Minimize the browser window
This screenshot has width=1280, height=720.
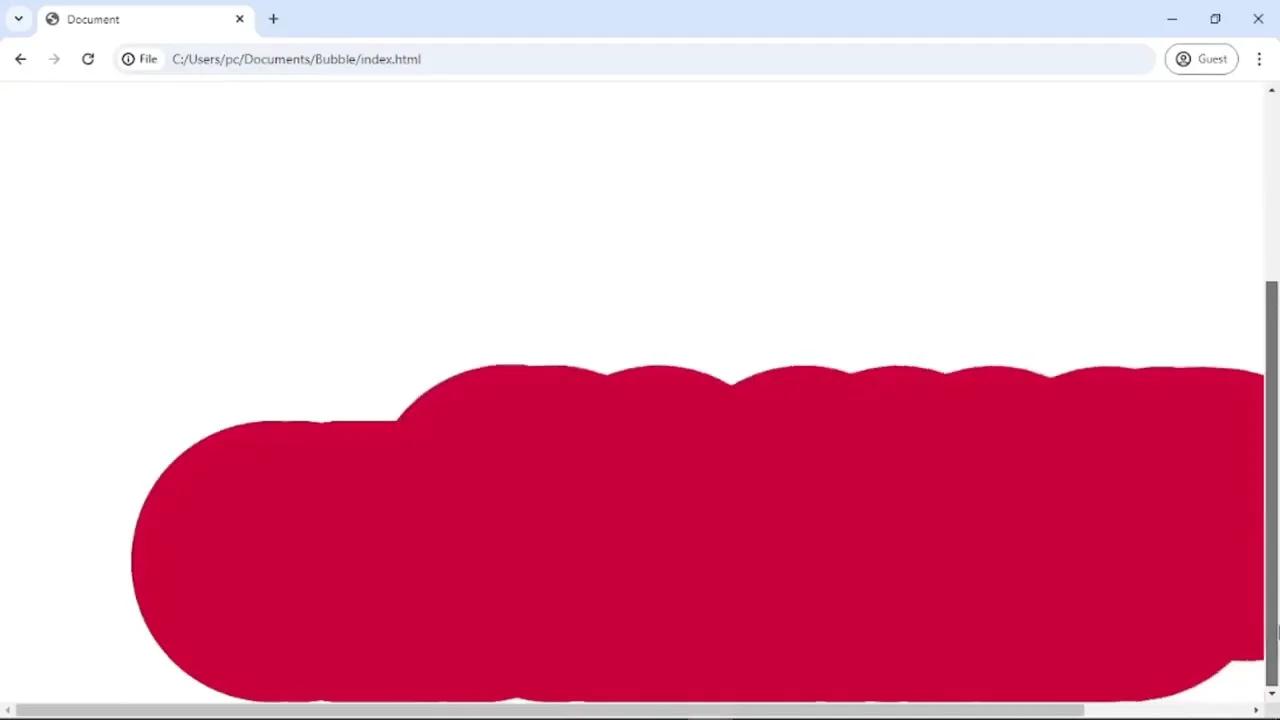[x=1172, y=19]
